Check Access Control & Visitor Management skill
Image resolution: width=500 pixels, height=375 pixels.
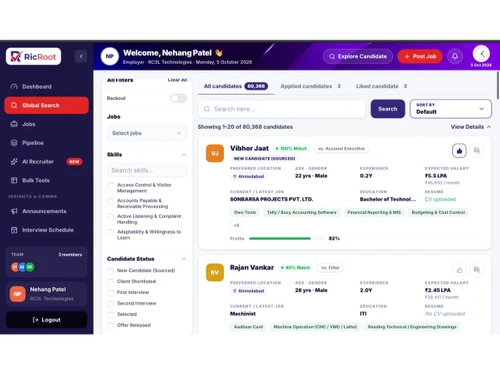click(111, 185)
